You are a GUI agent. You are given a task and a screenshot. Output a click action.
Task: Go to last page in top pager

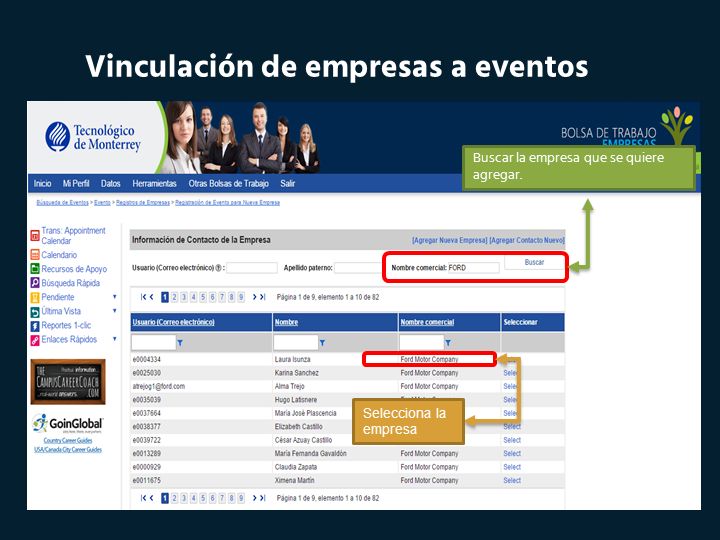[263, 297]
